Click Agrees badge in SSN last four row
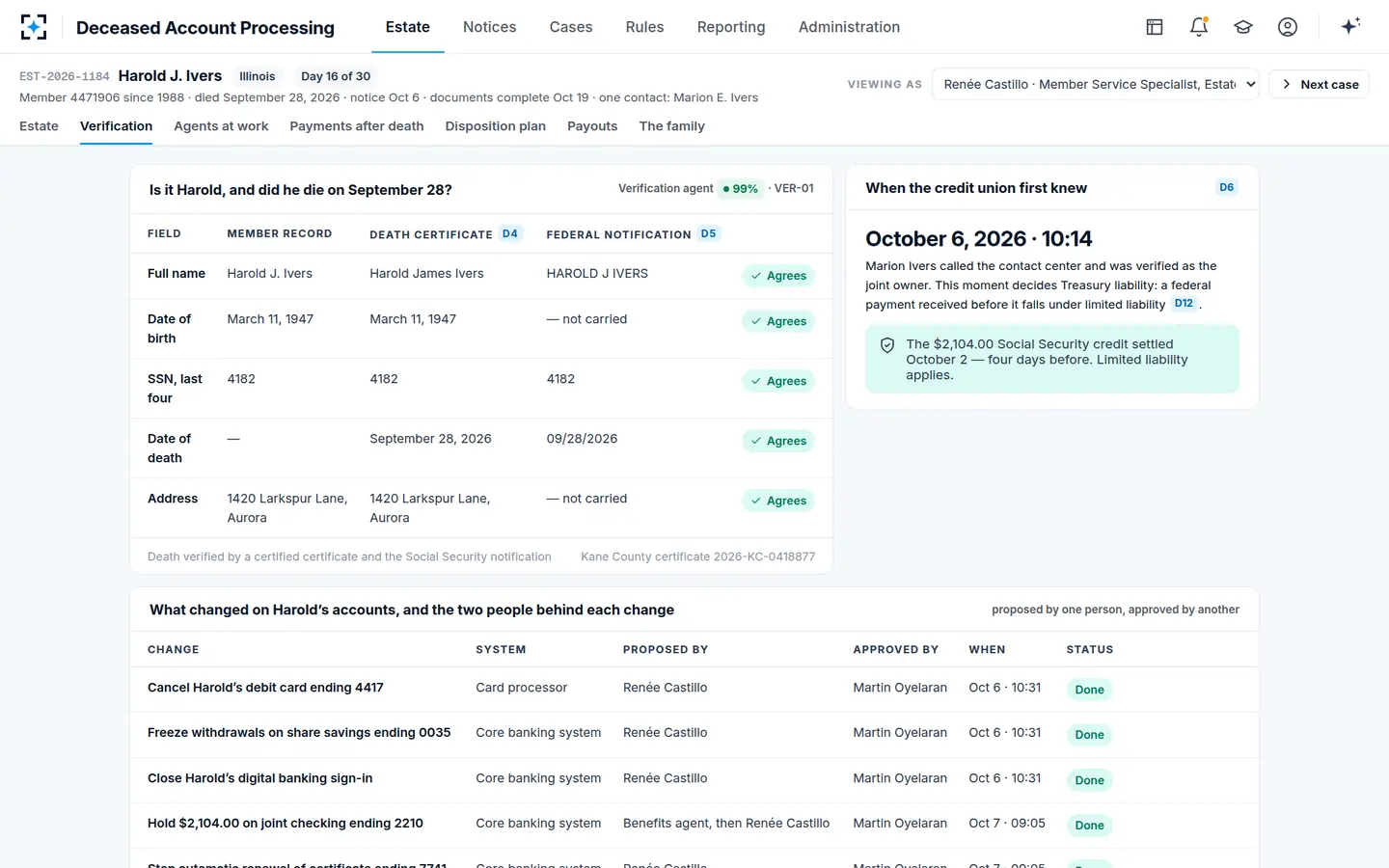The height and width of the screenshot is (868, 1389). pos(778,381)
